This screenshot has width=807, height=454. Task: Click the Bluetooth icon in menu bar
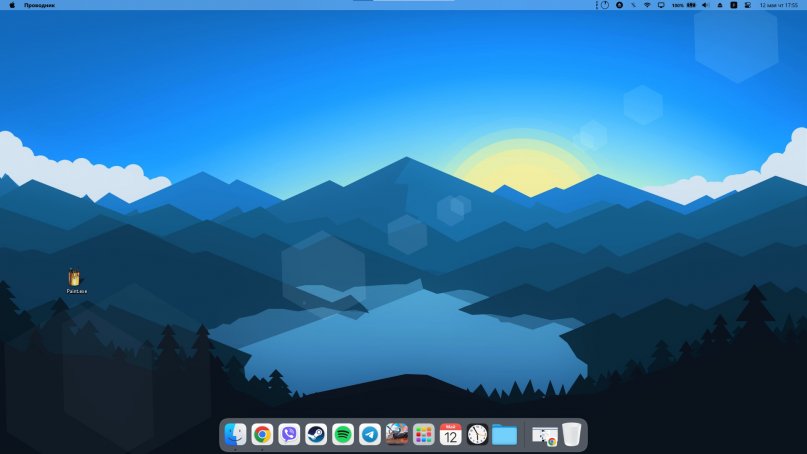click(634, 5)
